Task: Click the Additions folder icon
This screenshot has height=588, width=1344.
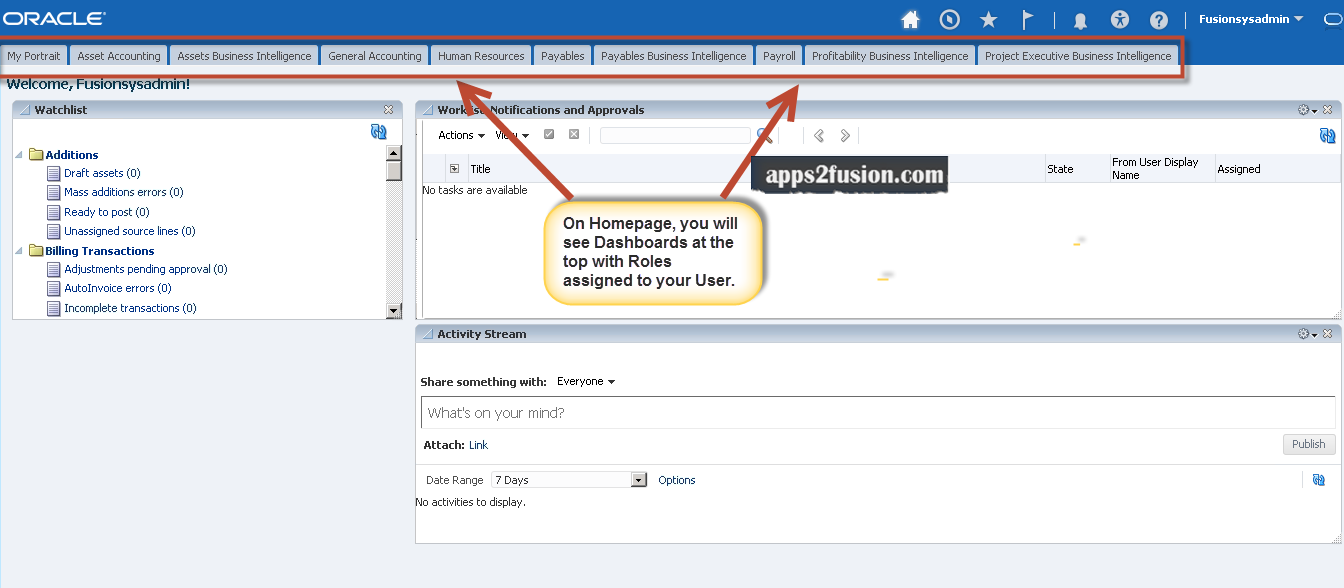Action: click(36, 155)
